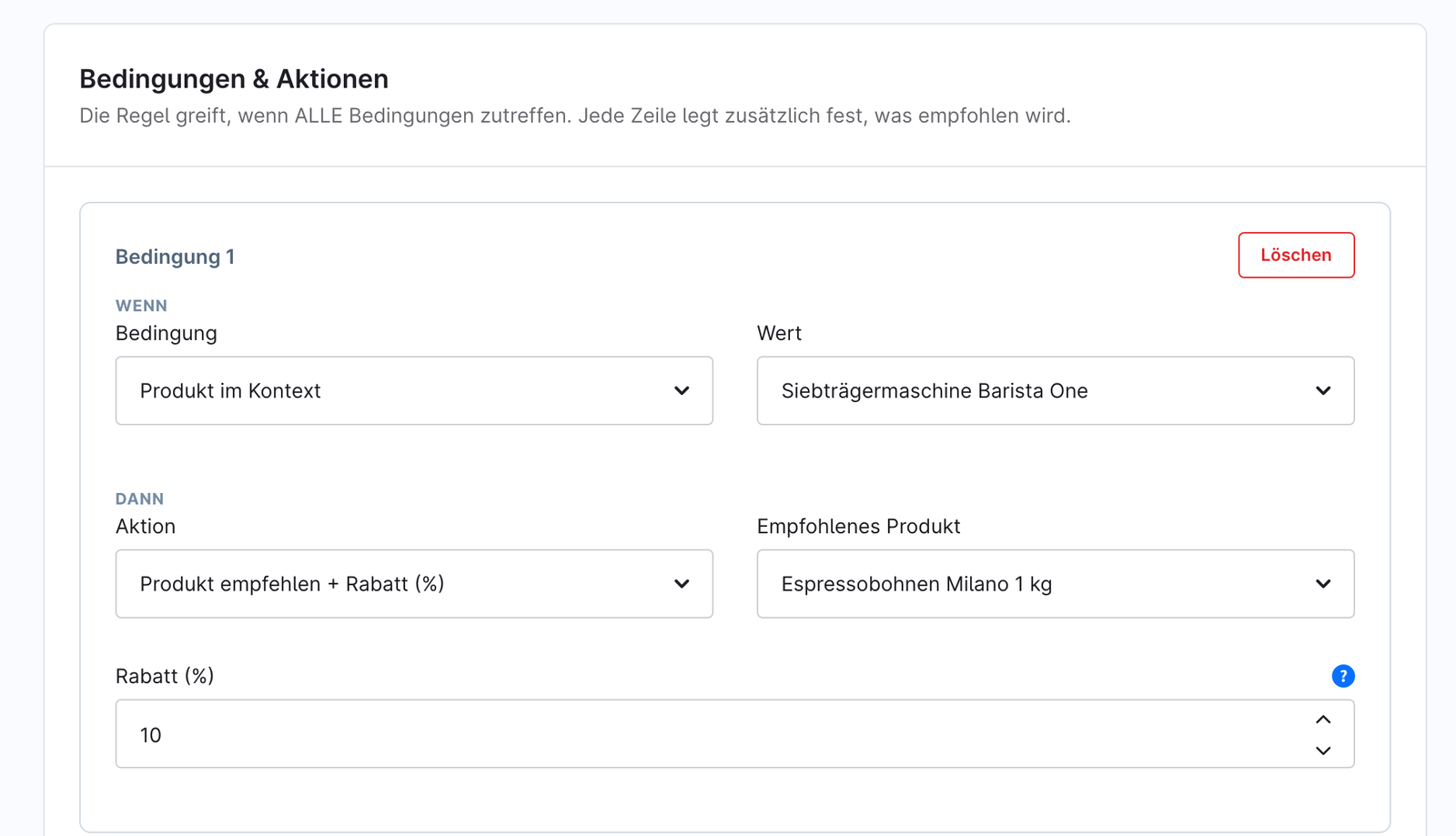Click the blue help icon beside Rabatt (%)

click(1342, 676)
